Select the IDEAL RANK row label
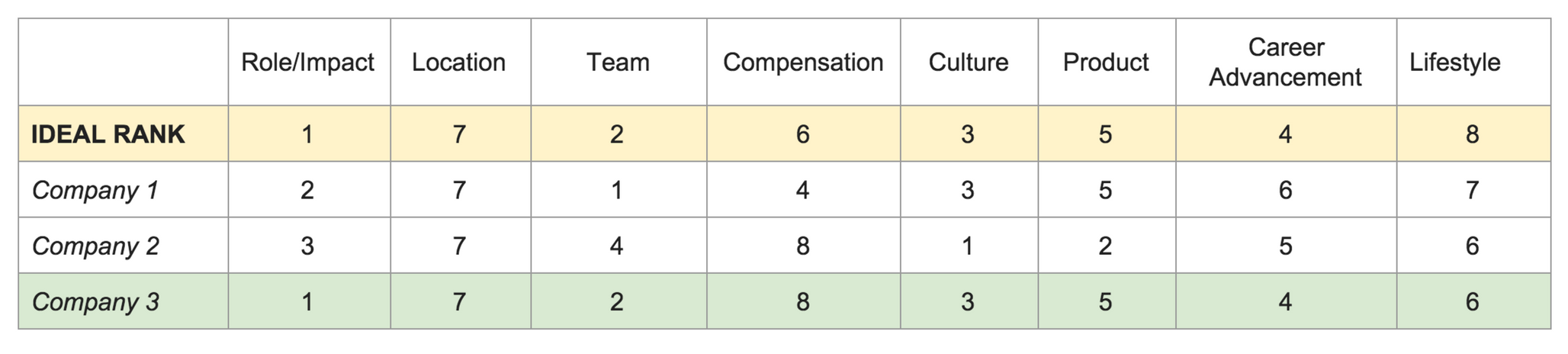 pyautogui.click(x=108, y=134)
